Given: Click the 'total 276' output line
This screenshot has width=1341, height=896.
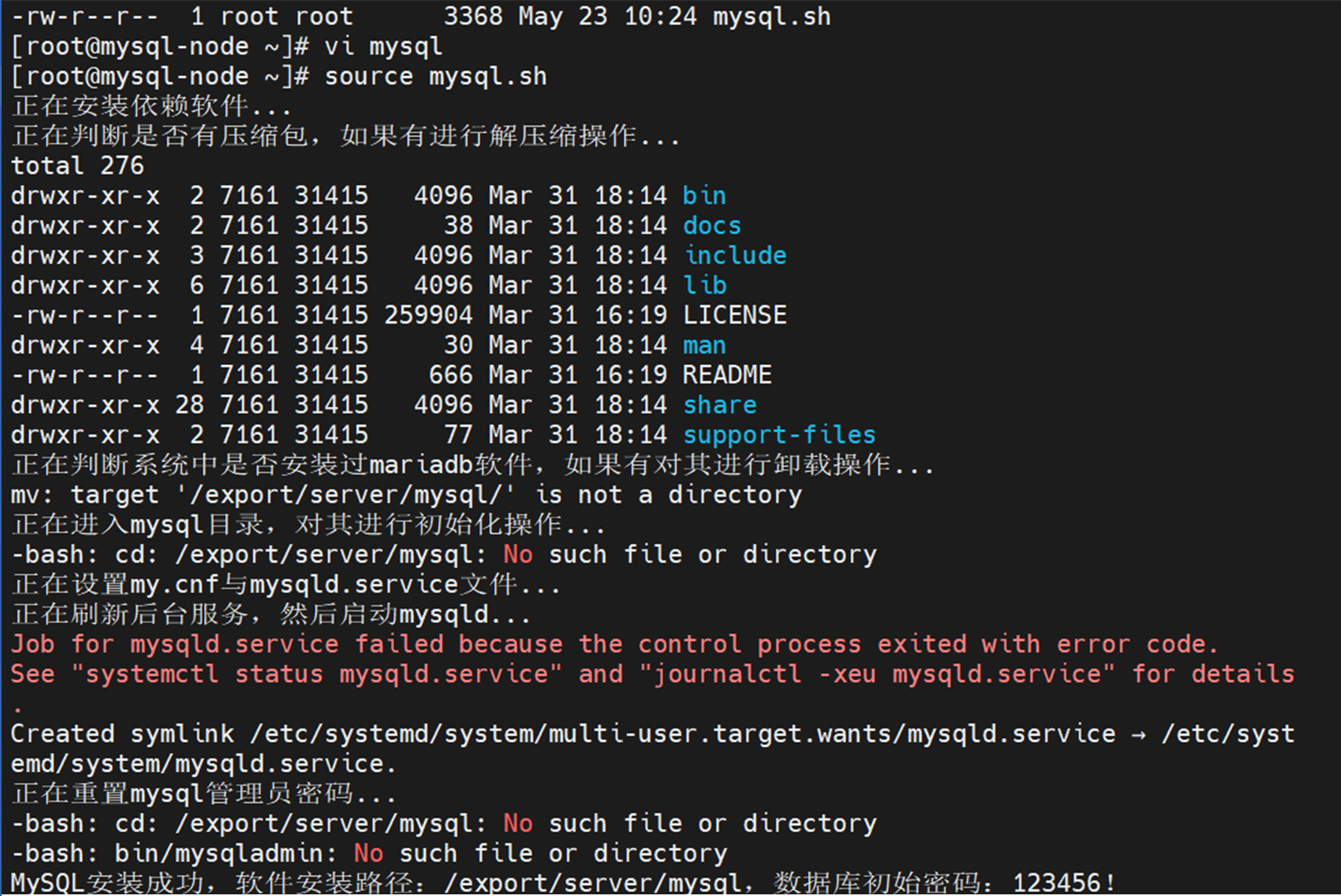Looking at the screenshot, I should click(77, 166).
